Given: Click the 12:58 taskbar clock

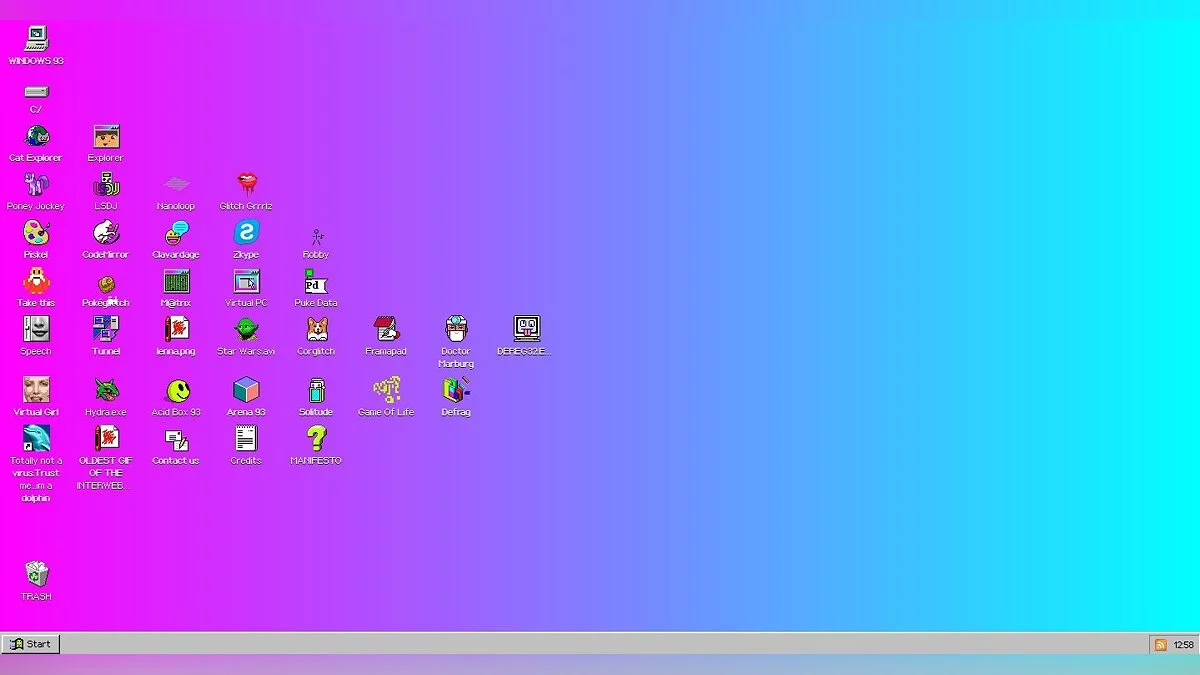Looking at the screenshot, I should coord(1184,645).
